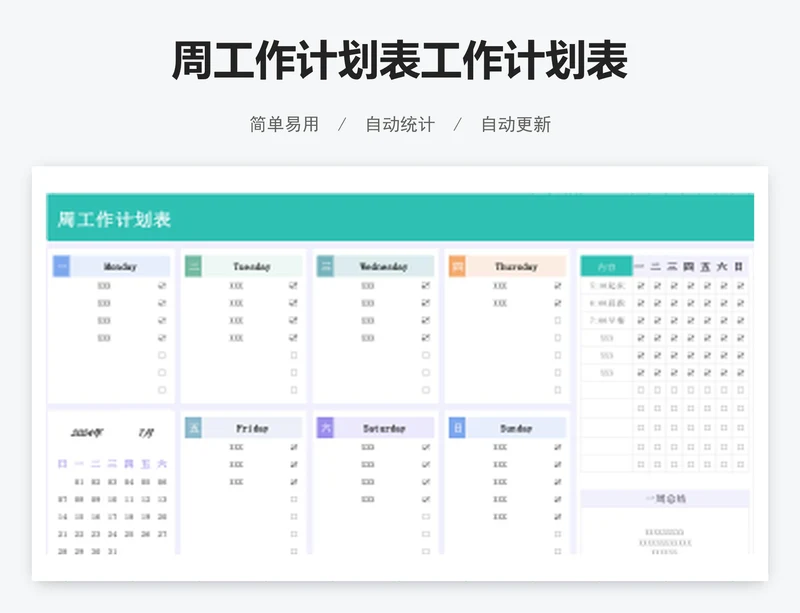Click purple 四 in calendar weekday row

click(129, 463)
